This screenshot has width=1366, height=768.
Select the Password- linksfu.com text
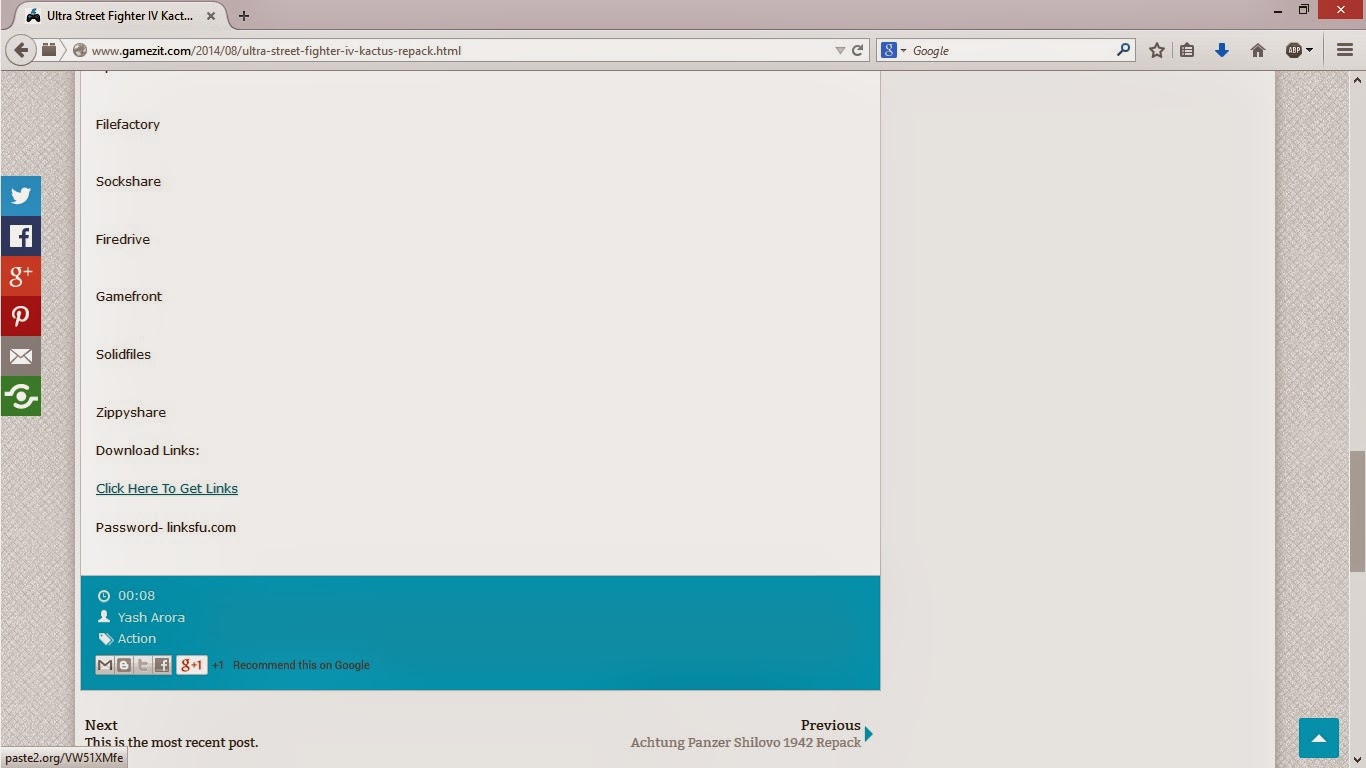point(166,528)
